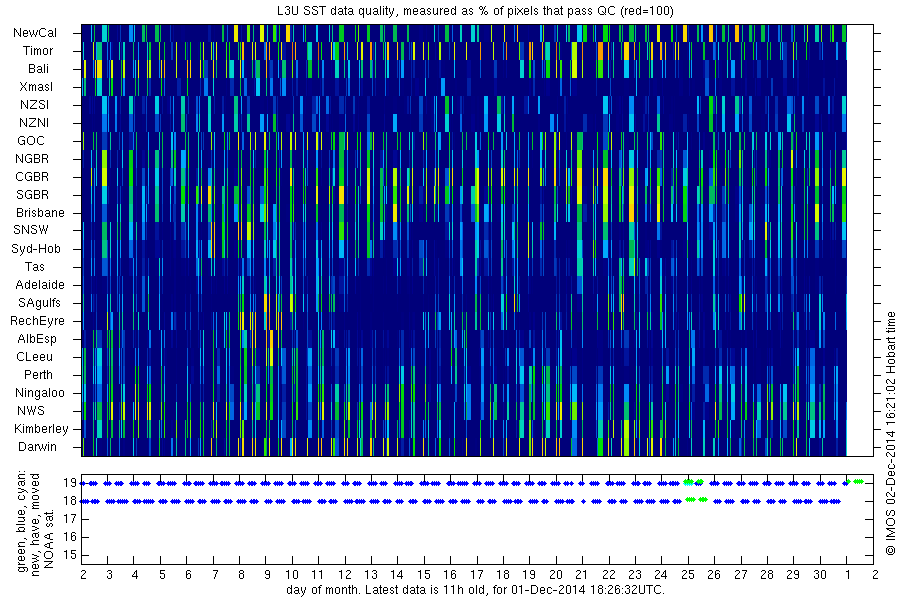The width and height of the screenshot is (900, 600).
Task: Click the Darwin row label
Action: click(x=37, y=447)
